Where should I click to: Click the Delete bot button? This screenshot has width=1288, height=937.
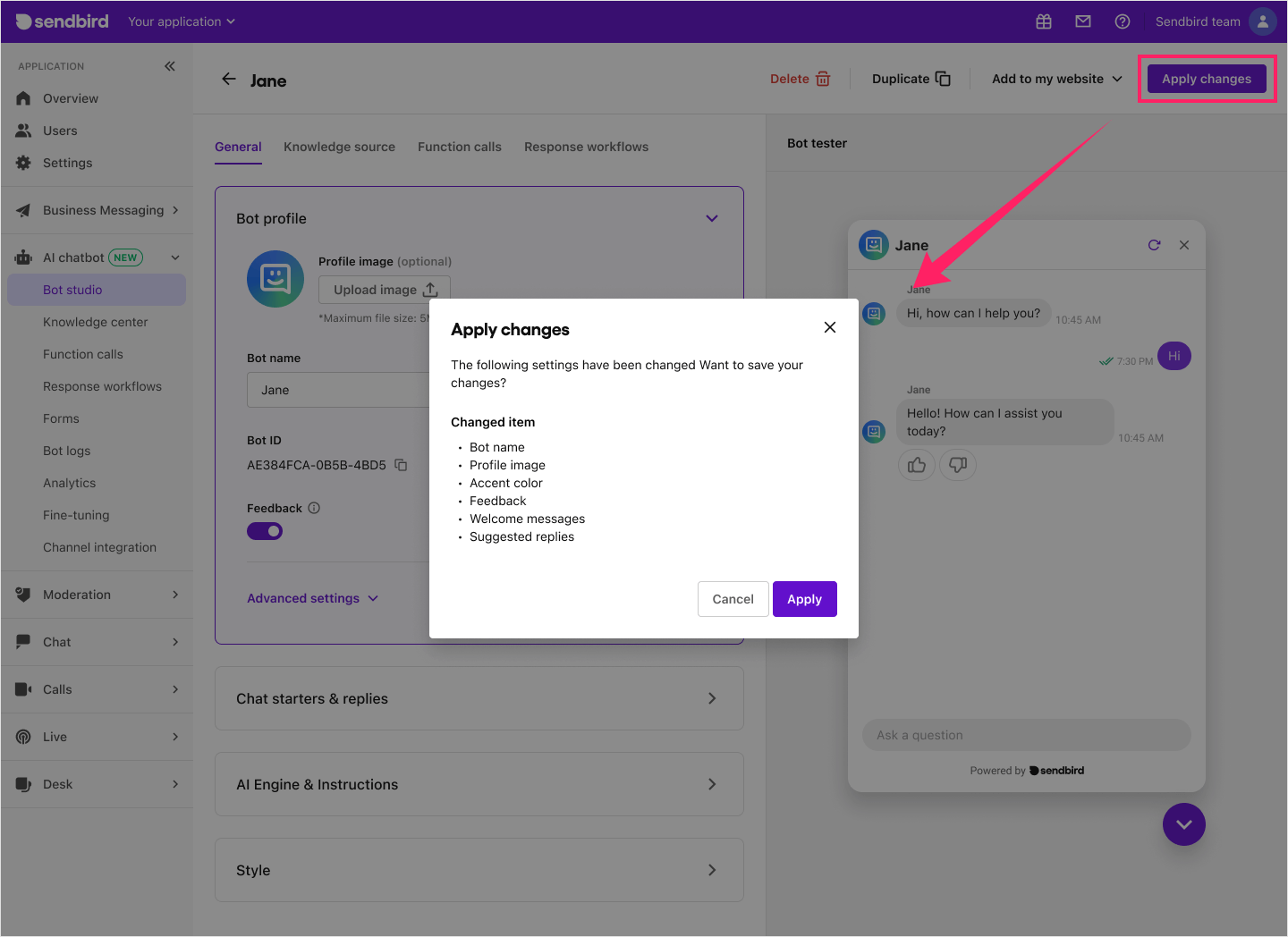pos(801,79)
